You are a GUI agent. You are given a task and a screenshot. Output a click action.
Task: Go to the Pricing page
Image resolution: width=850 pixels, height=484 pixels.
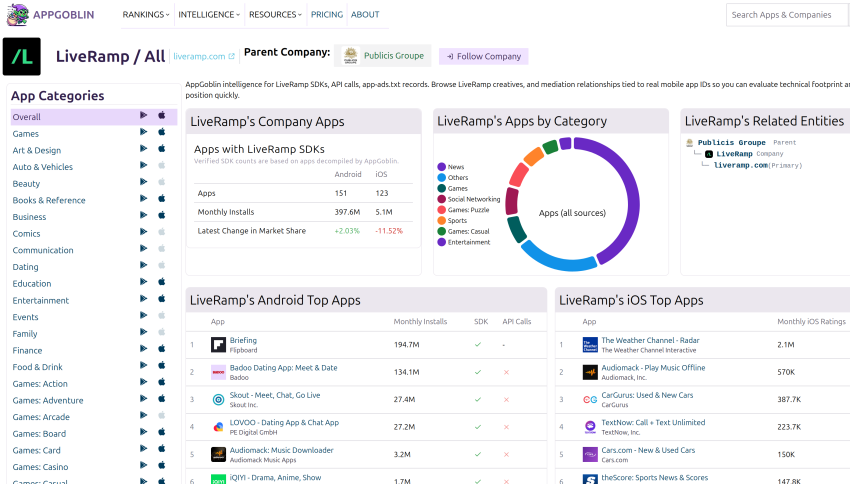point(327,15)
